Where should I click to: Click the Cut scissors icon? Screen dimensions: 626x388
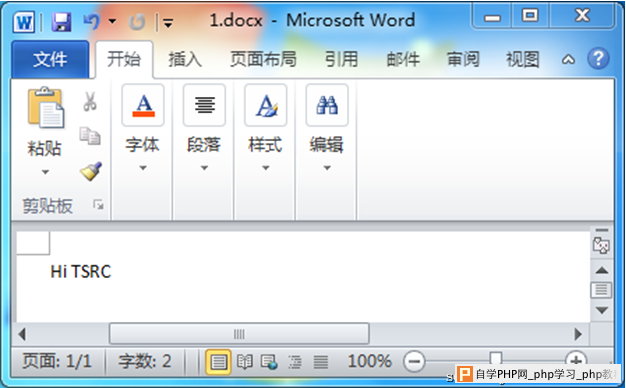point(90,101)
